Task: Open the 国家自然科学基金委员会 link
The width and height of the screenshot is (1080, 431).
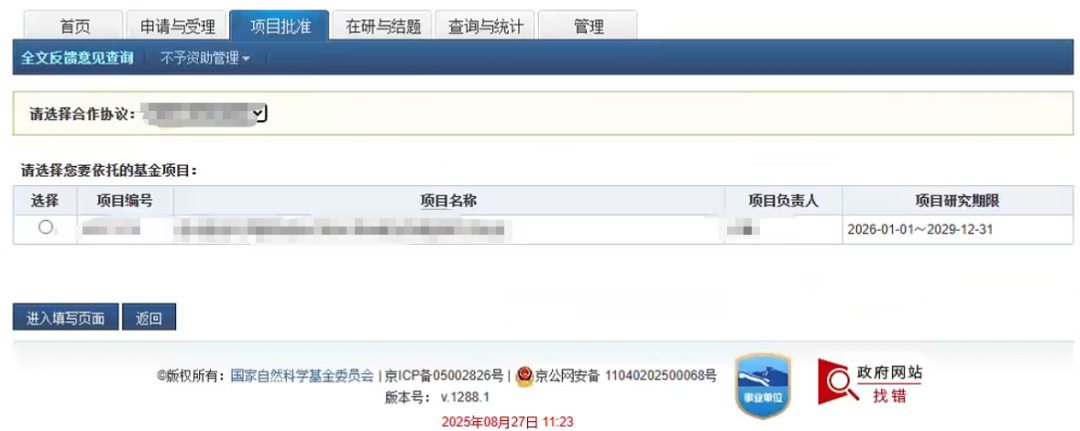Action: point(302,375)
